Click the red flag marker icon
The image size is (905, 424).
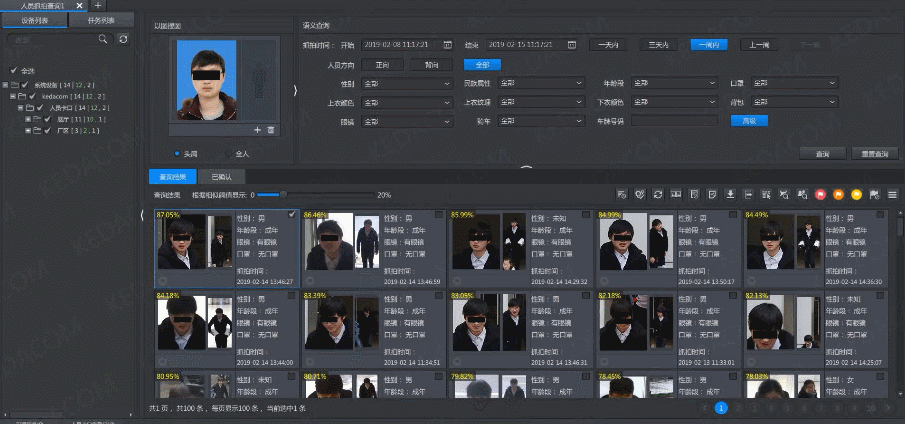[820, 195]
